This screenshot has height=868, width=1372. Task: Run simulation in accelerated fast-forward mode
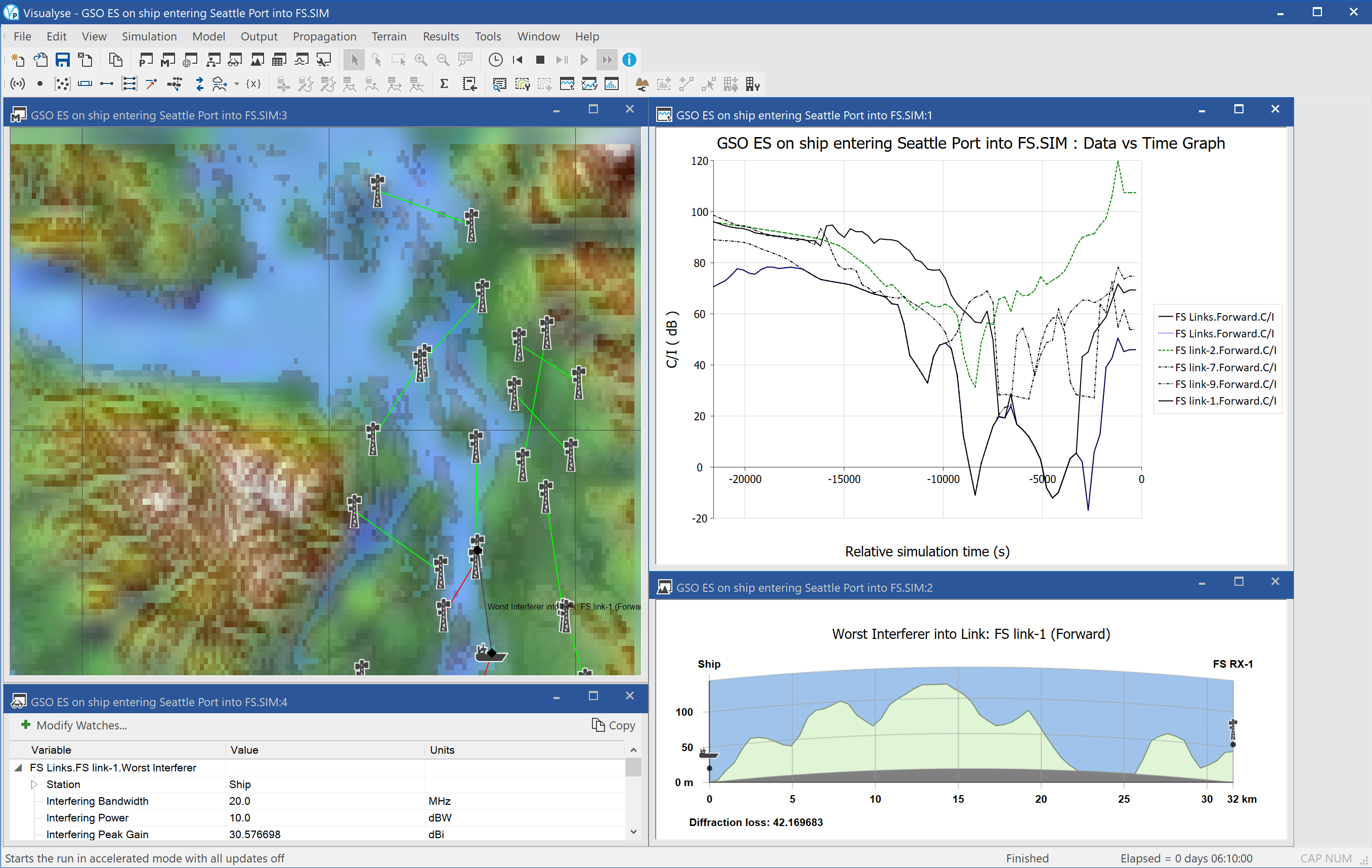(607, 60)
